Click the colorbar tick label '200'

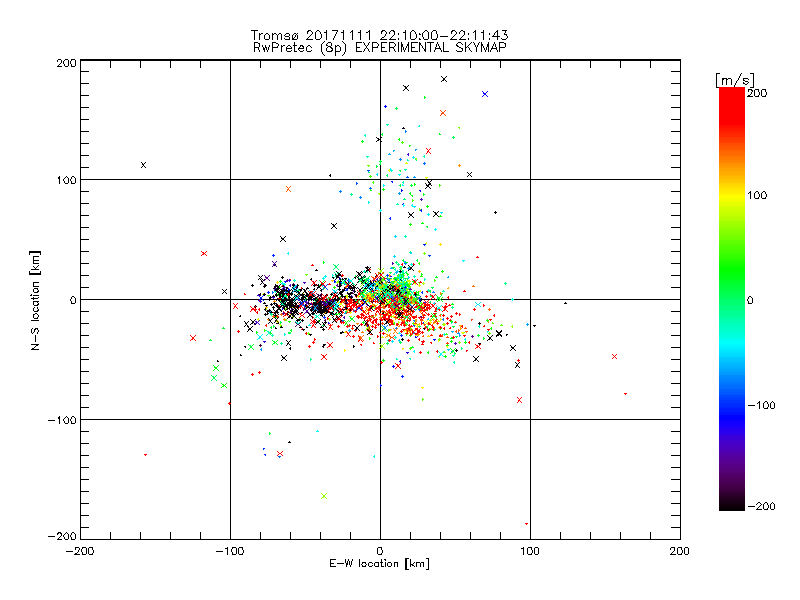tap(757, 93)
